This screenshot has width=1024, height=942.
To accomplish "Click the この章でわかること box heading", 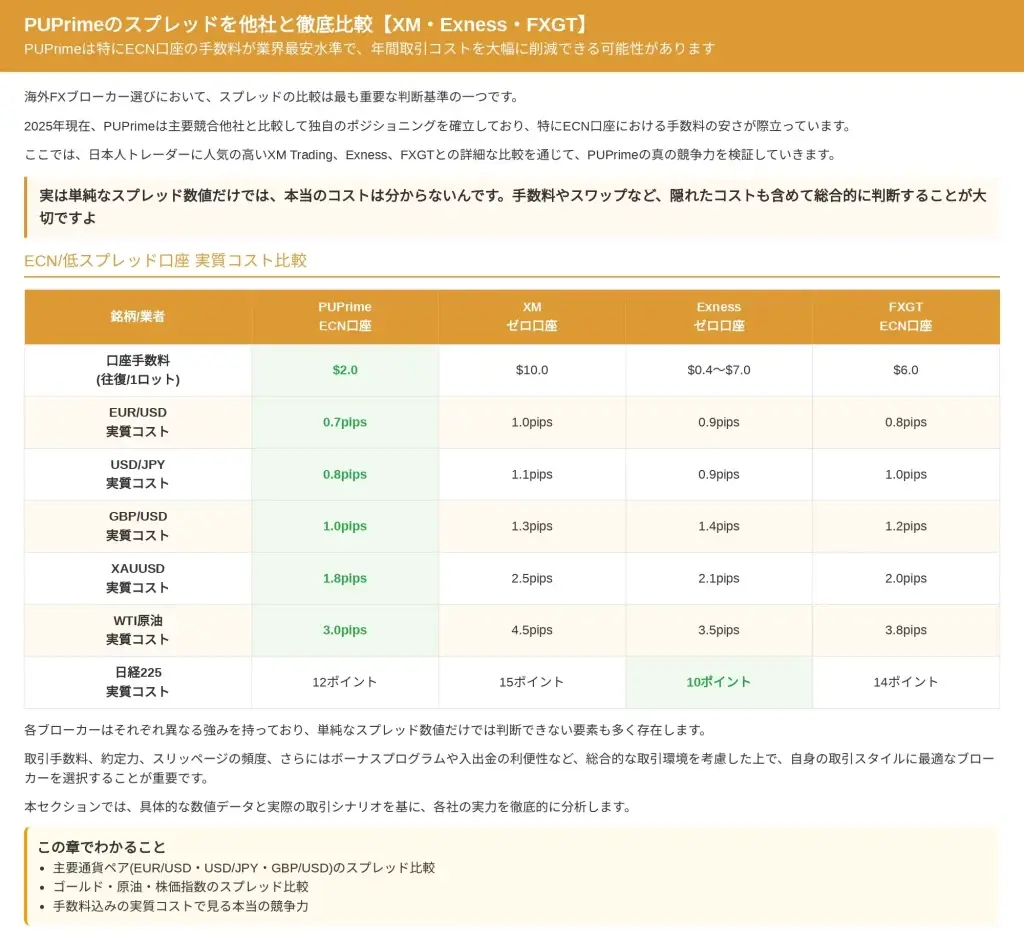I will pyautogui.click(x=102, y=847).
